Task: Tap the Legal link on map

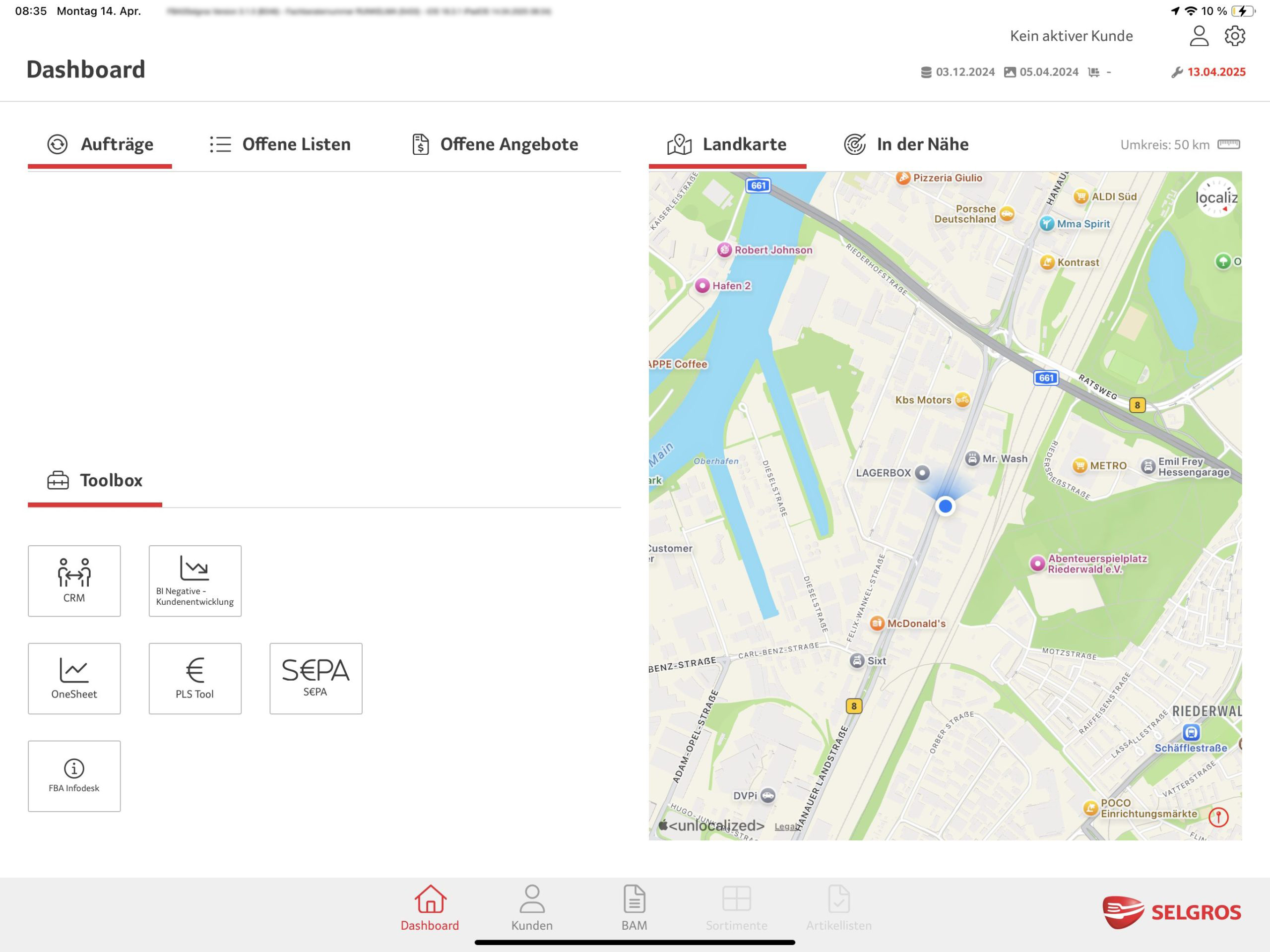Action: [785, 826]
